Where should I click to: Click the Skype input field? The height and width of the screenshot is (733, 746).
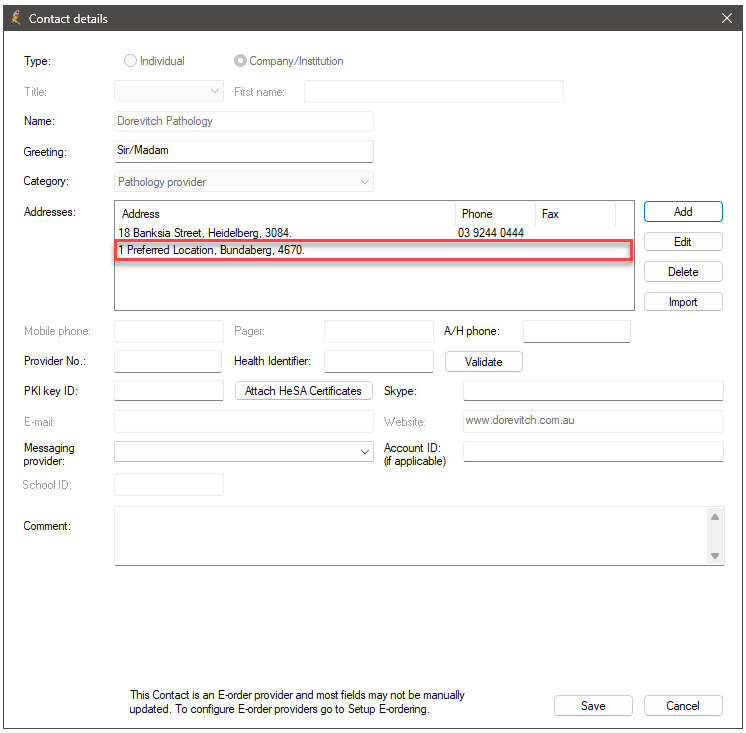(x=593, y=391)
